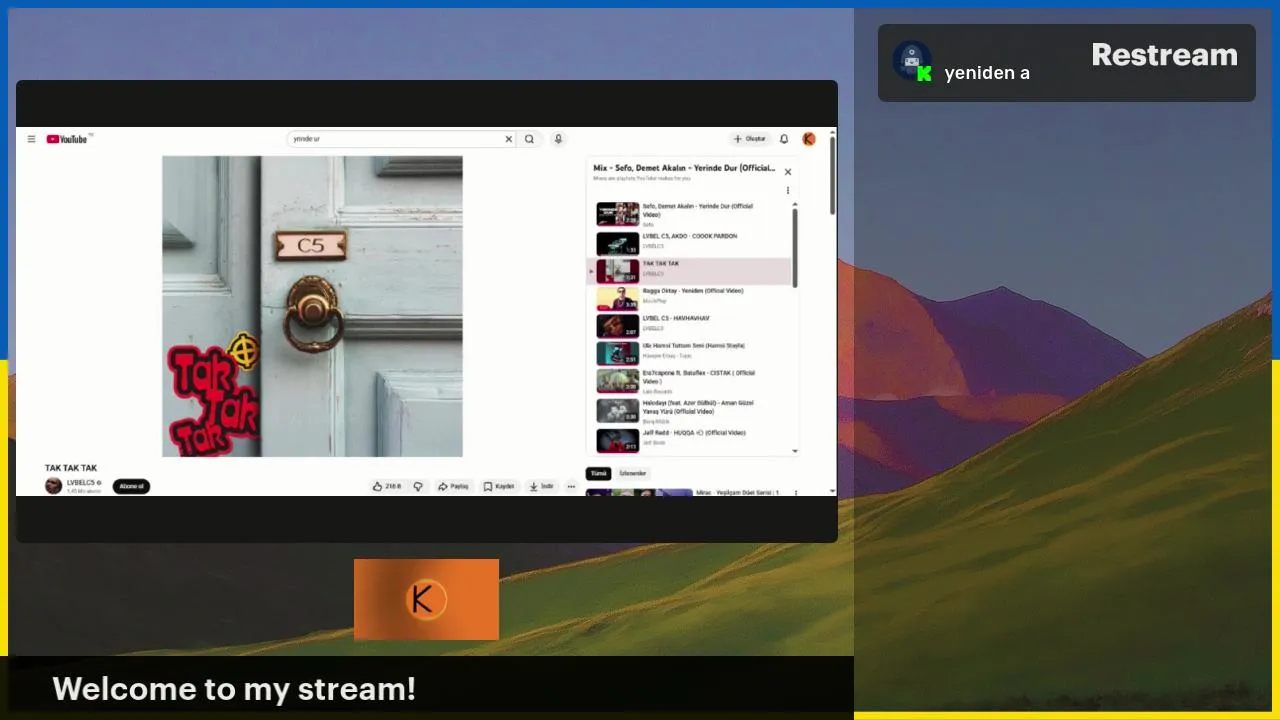
Task: Click the Restream logo text
Action: tap(1164, 55)
